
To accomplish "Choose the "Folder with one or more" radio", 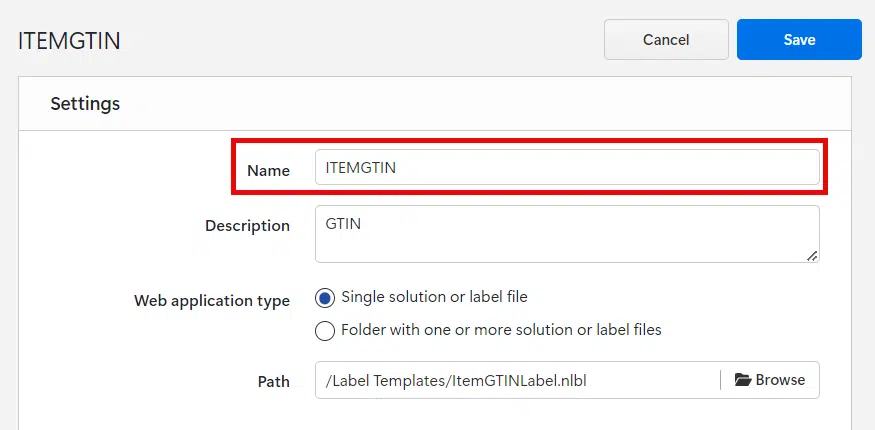I will tap(325, 330).
